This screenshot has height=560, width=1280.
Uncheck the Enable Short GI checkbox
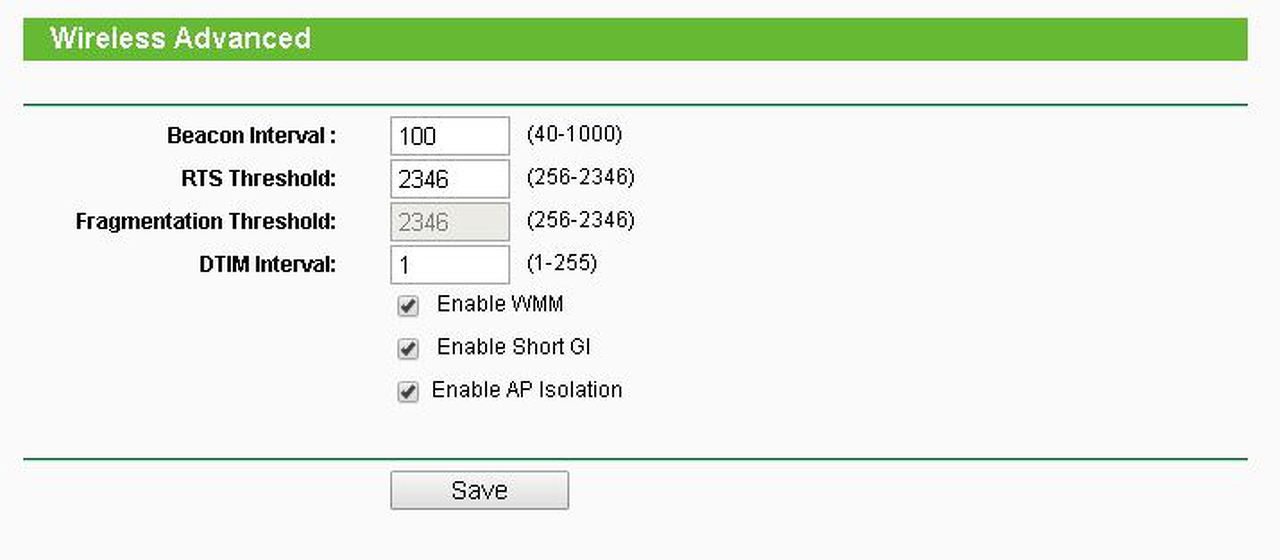pyautogui.click(x=408, y=349)
